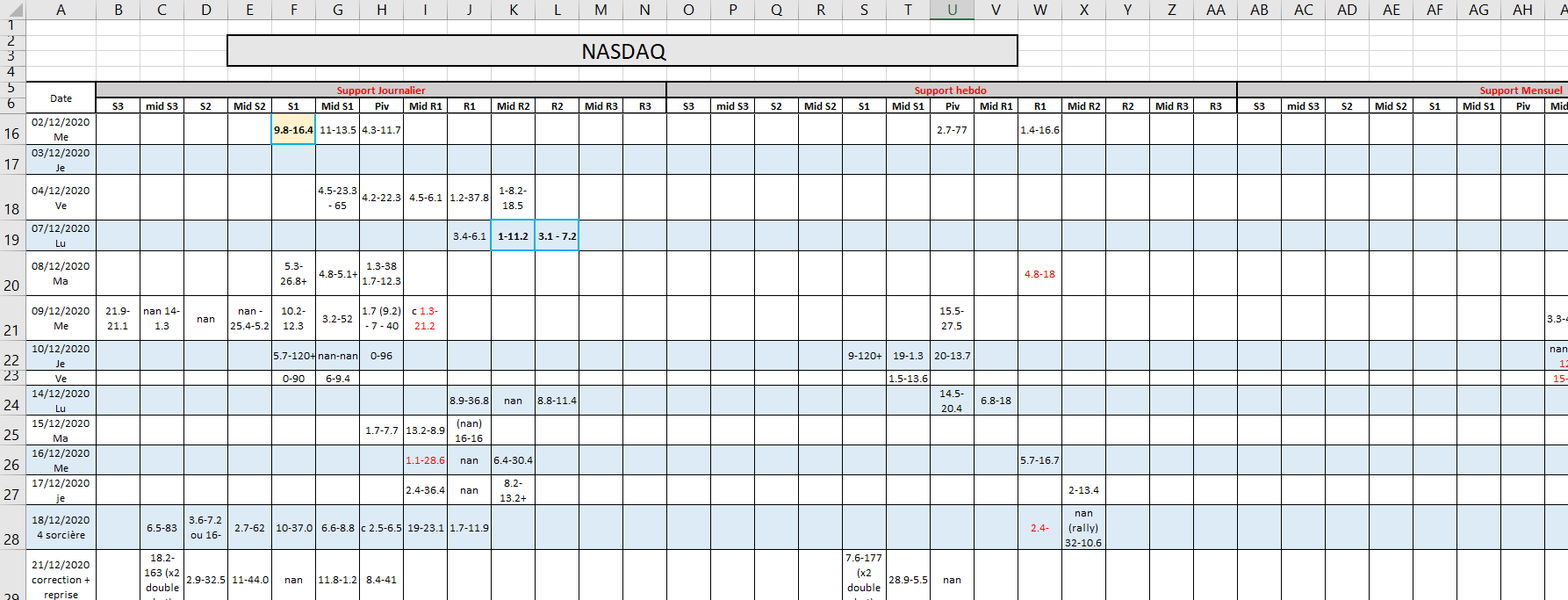Select cell with value 19-23.1
Image resolution: width=1568 pixels, height=600 pixels.
(x=425, y=527)
